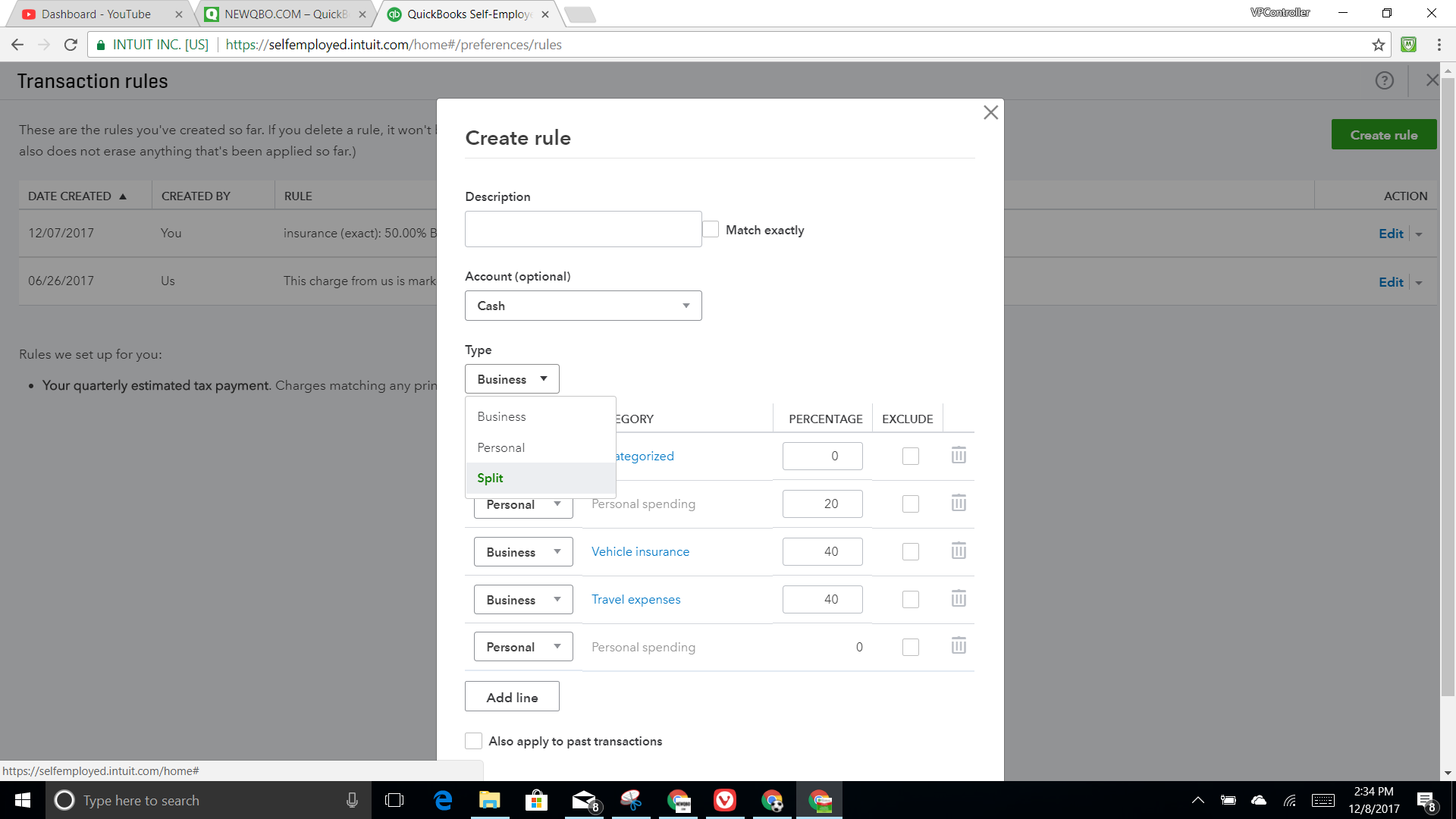Expand the Edit dropdown on the insurance rule
The width and height of the screenshot is (1456, 819).
point(1419,234)
